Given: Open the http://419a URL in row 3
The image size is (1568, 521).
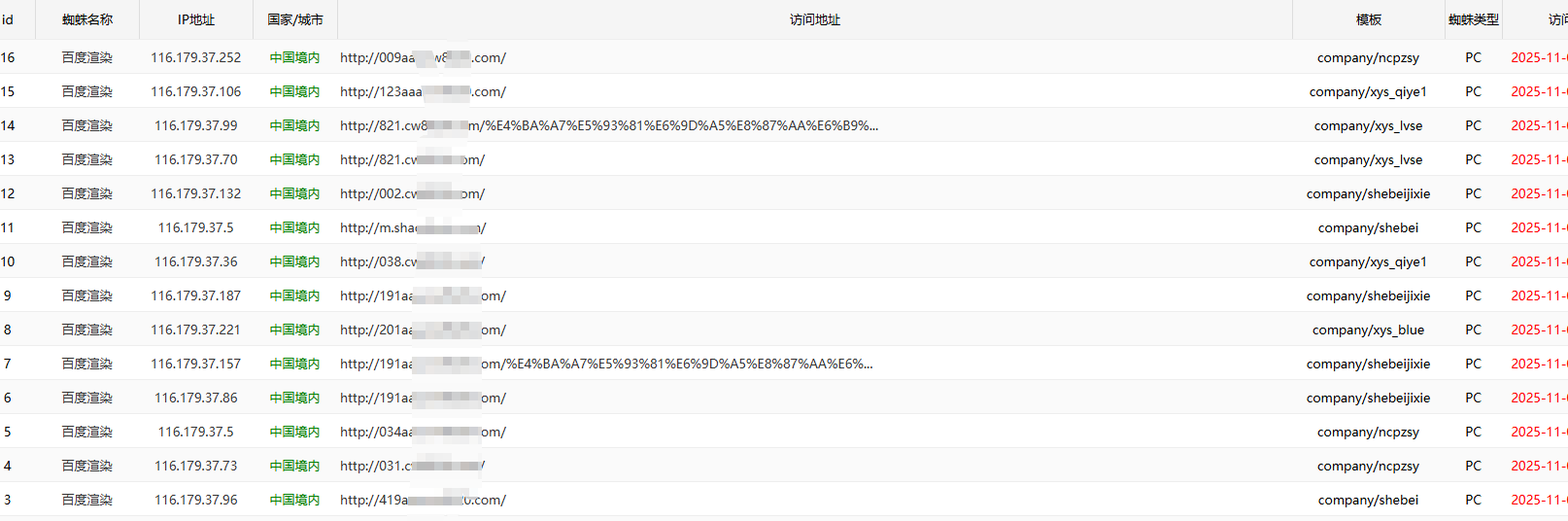Looking at the screenshot, I should [423, 500].
